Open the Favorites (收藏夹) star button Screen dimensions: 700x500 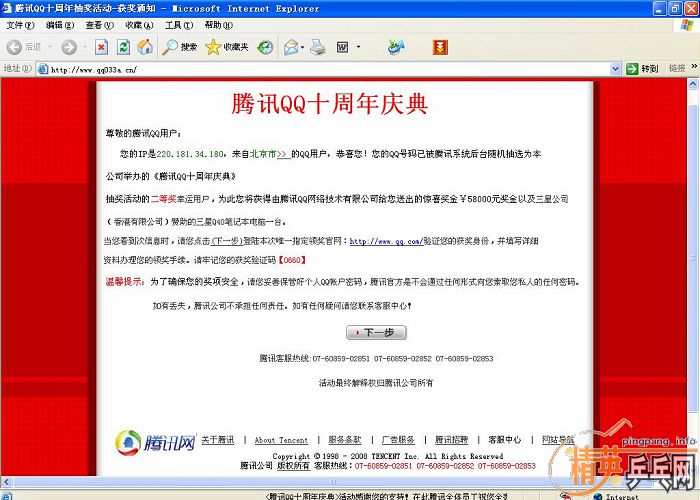click(227, 47)
